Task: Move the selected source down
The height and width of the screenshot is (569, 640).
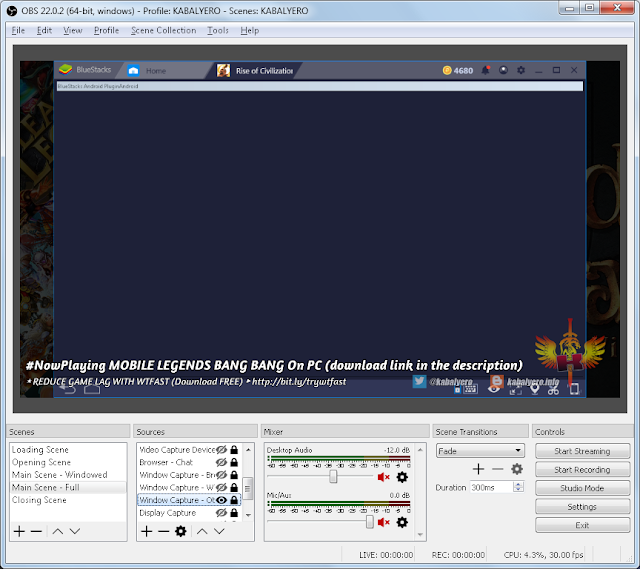Action: tap(219, 531)
